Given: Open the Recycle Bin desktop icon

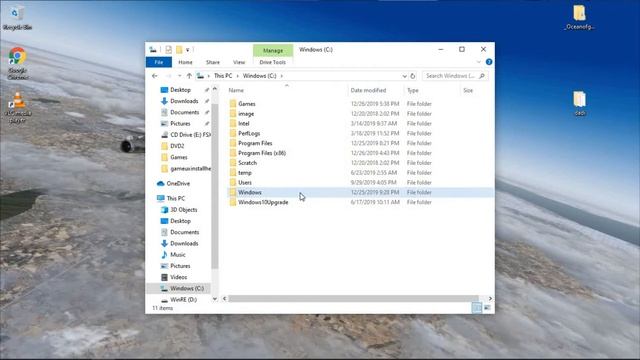Looking at the screenshot, I should point(17,18).
